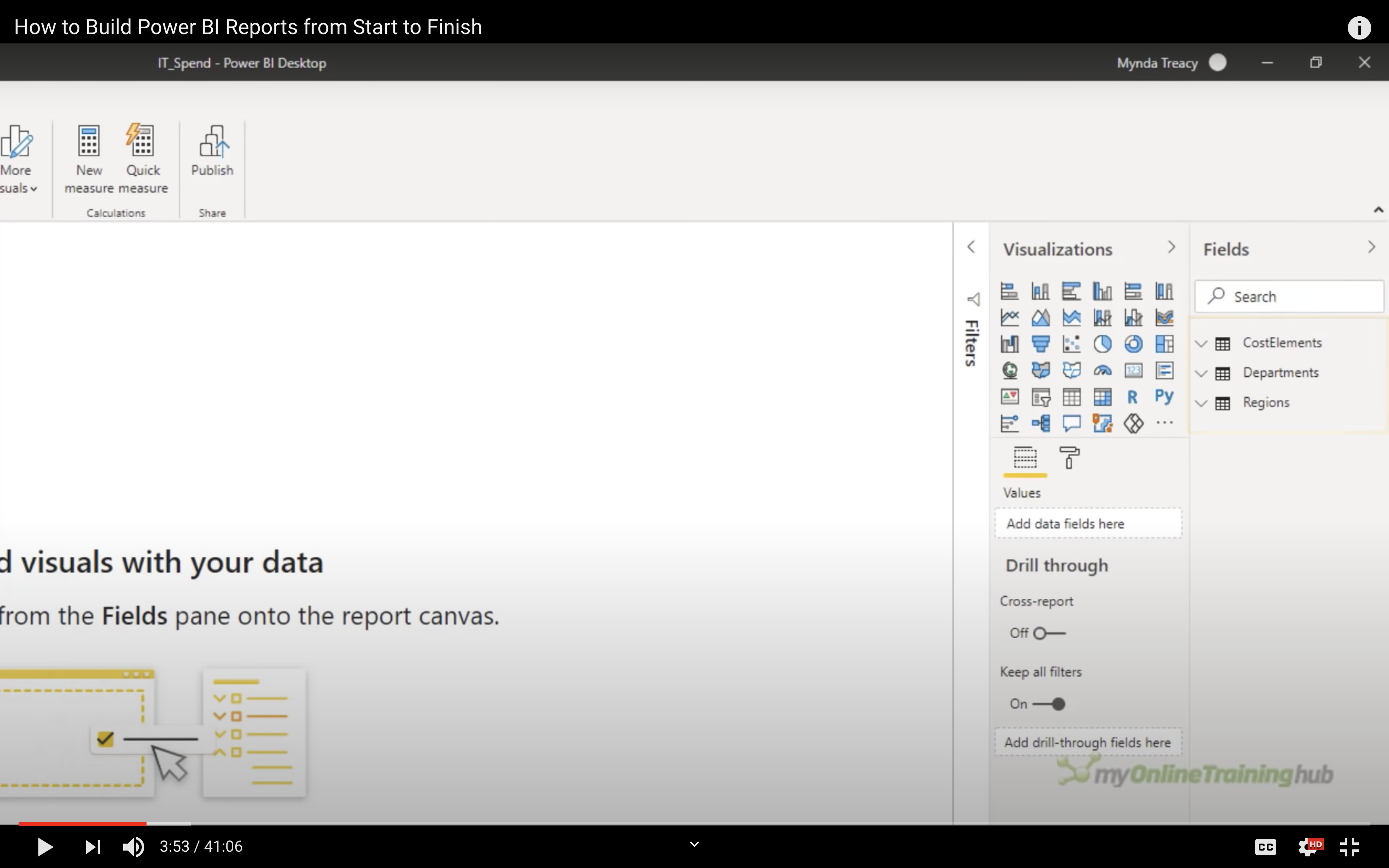
Task: Insert the Matrix visual
Action: 1102,397
